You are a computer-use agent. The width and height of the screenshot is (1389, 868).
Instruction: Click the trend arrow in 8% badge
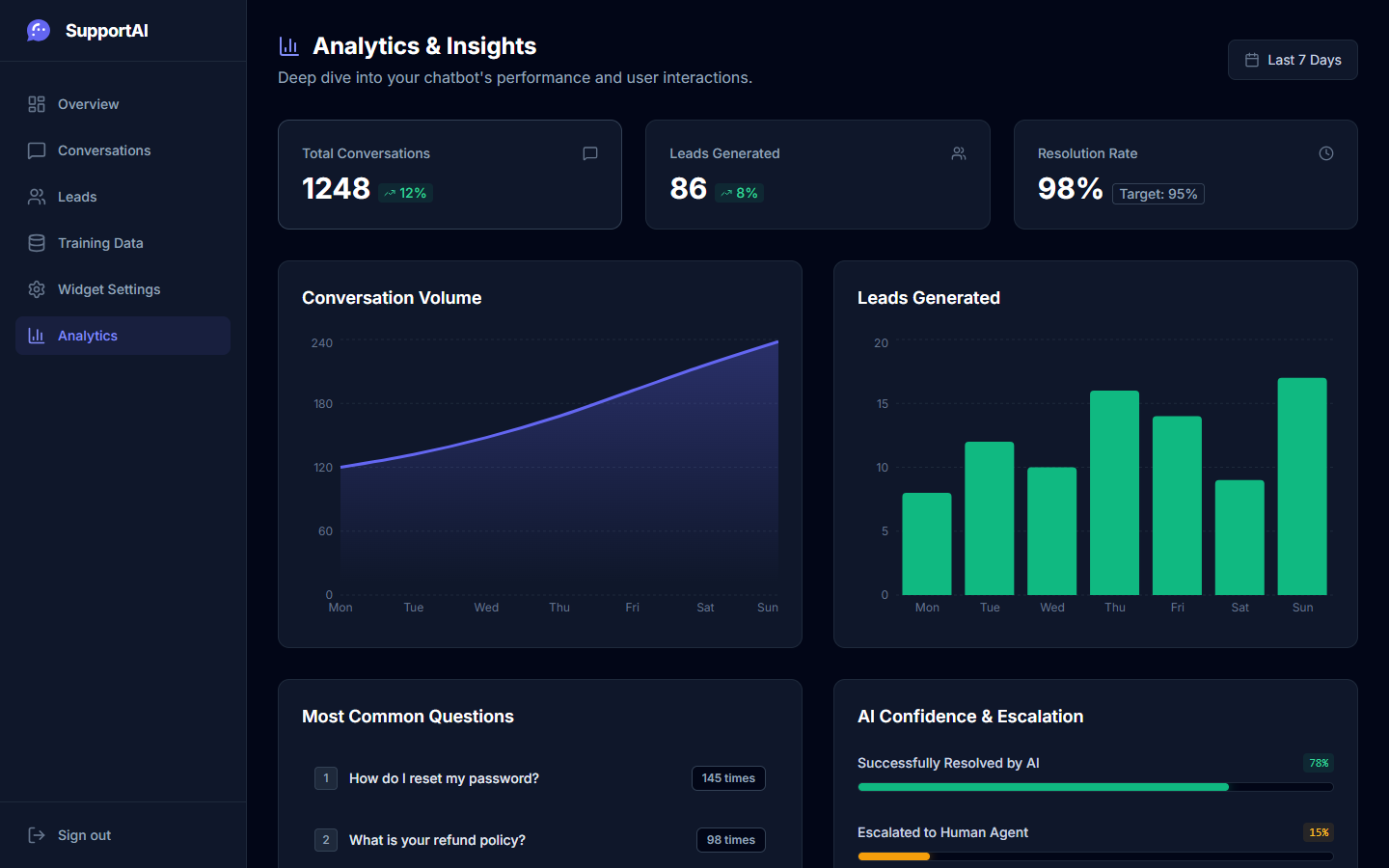(726, 193)
